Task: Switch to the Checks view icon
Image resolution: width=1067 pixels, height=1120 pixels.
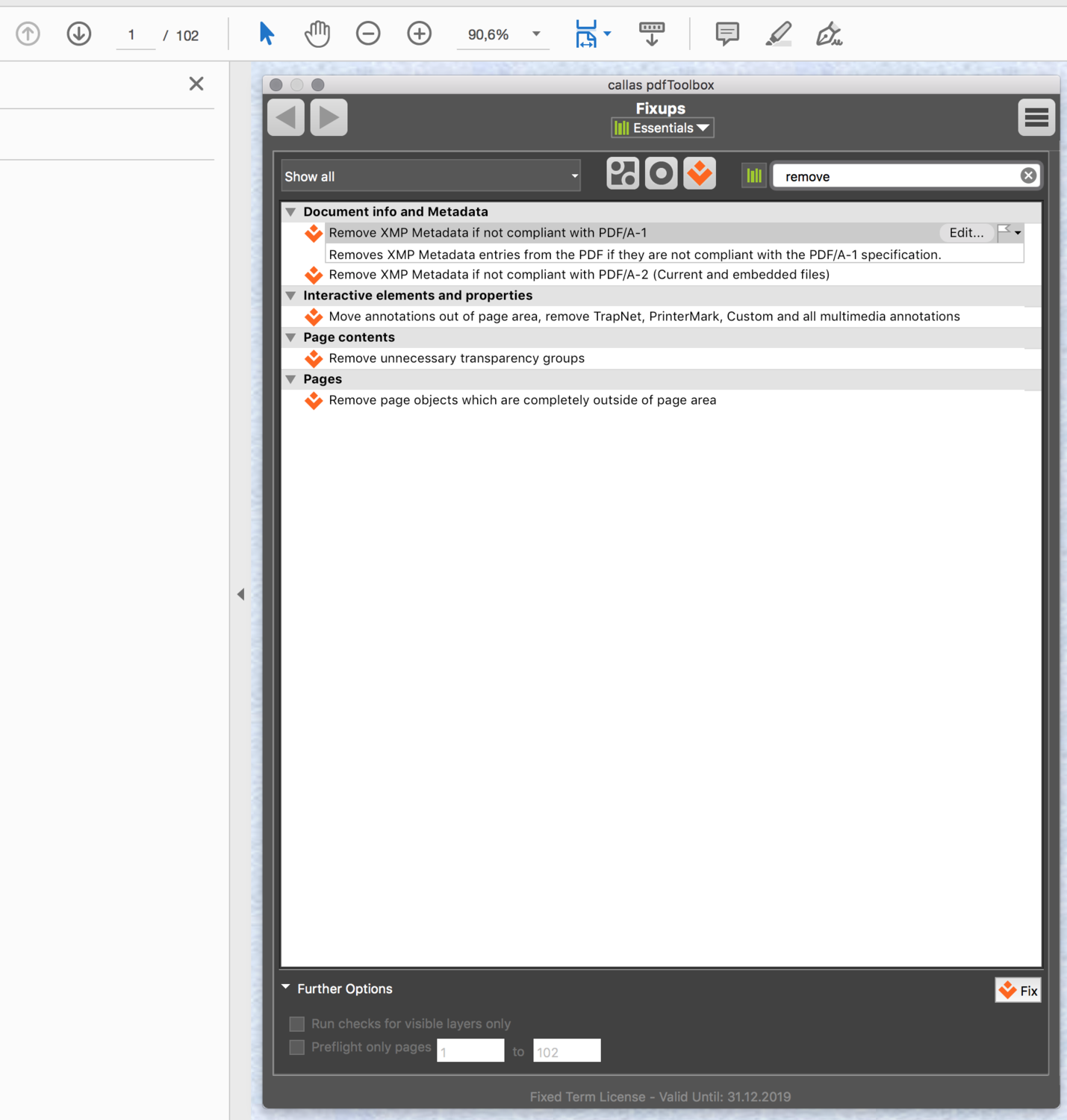Action: click(662, 174)
